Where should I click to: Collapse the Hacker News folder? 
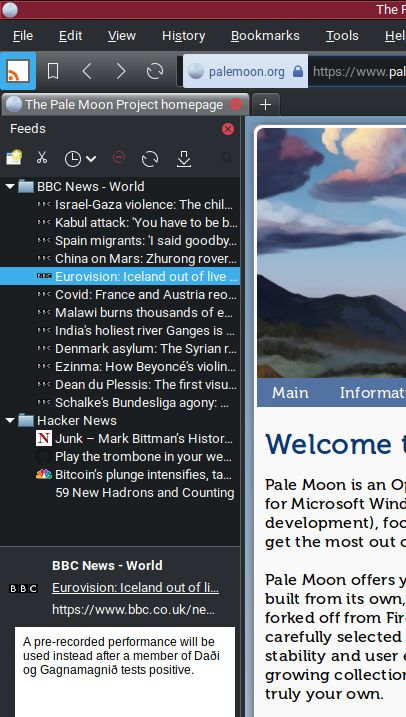[x=10, y=421]
